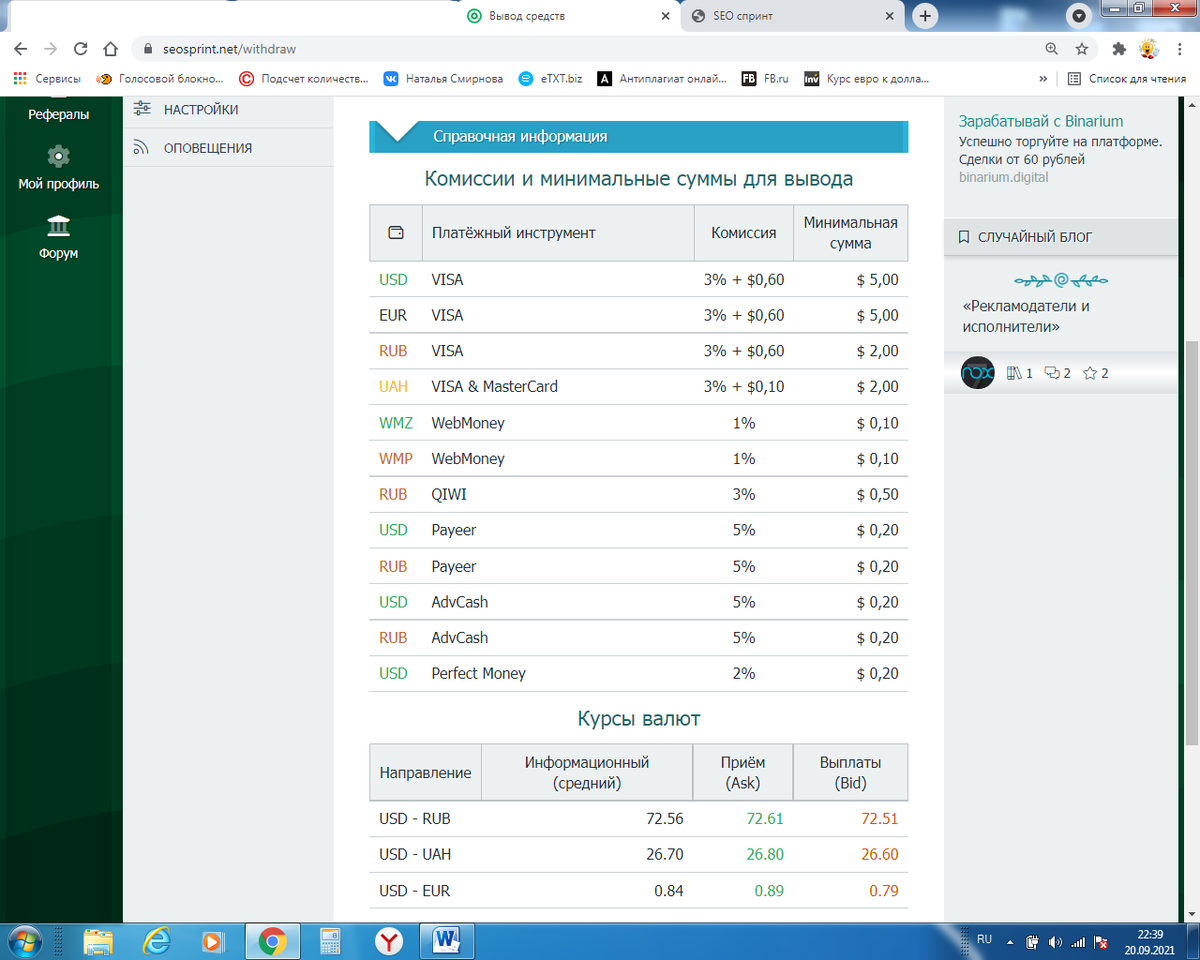Image resolution: width=1200 pixels, height=960 pixels.
Task: Open the Курс евро к долла... bookmark
Action: (867, 78)
